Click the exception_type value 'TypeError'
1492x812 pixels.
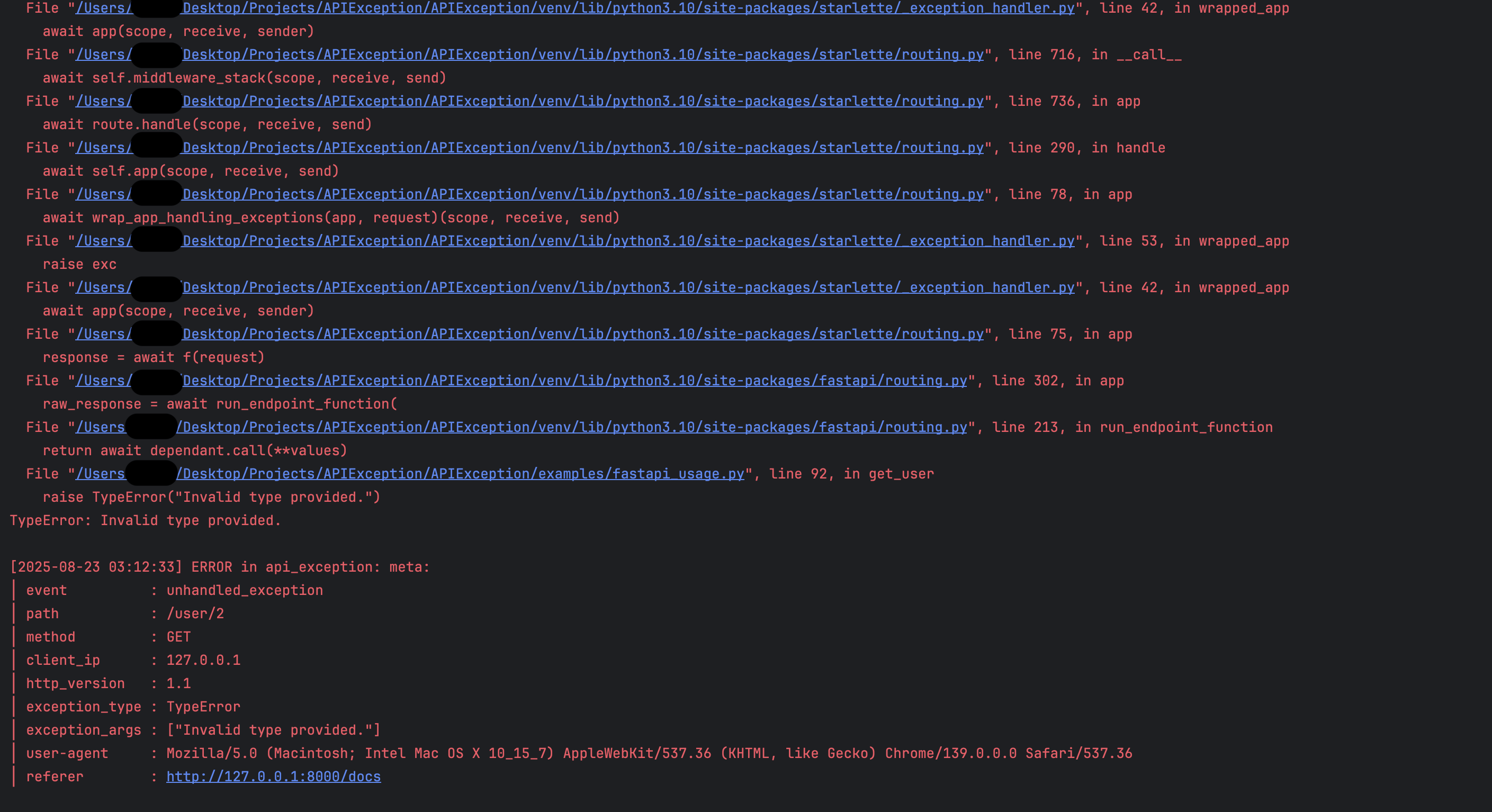click(203, 707)
